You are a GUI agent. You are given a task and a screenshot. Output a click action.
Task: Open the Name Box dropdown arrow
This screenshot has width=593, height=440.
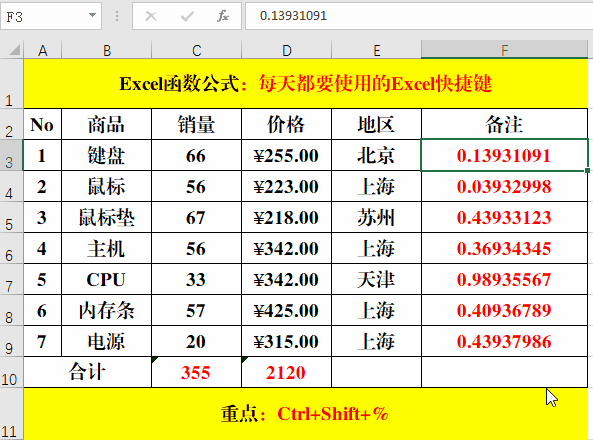[92, 16]
